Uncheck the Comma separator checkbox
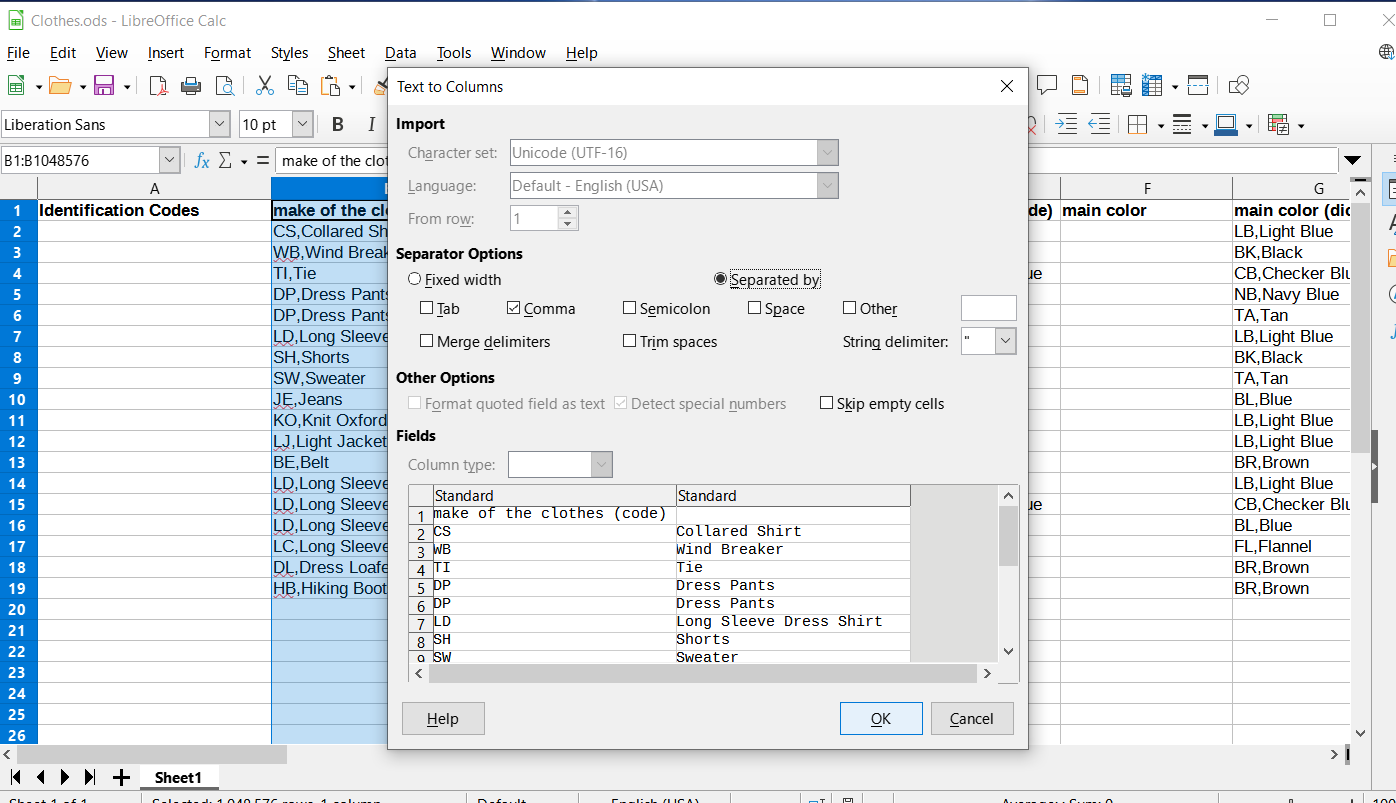Viewport: 1396px width, 803px height. [x=514, y=309]
